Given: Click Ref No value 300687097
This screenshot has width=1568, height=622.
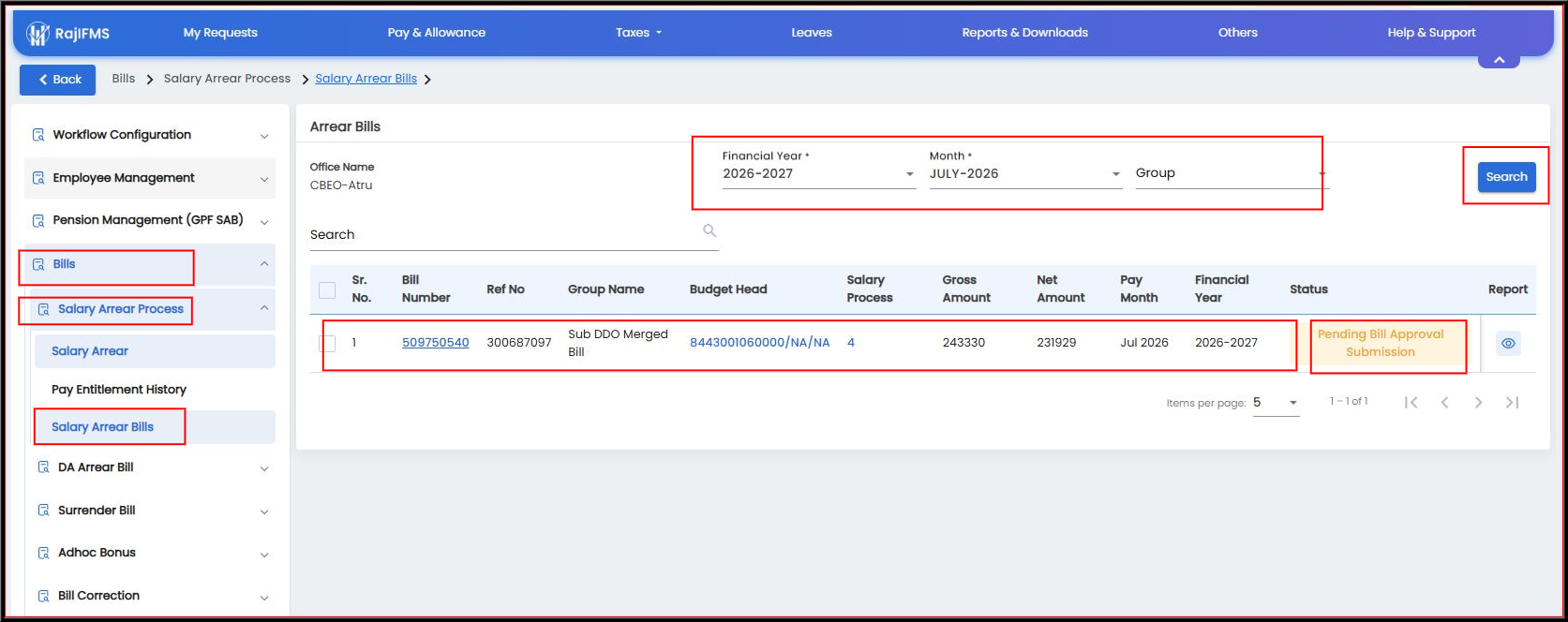Looking at the screenshot, I should (519, 343).
